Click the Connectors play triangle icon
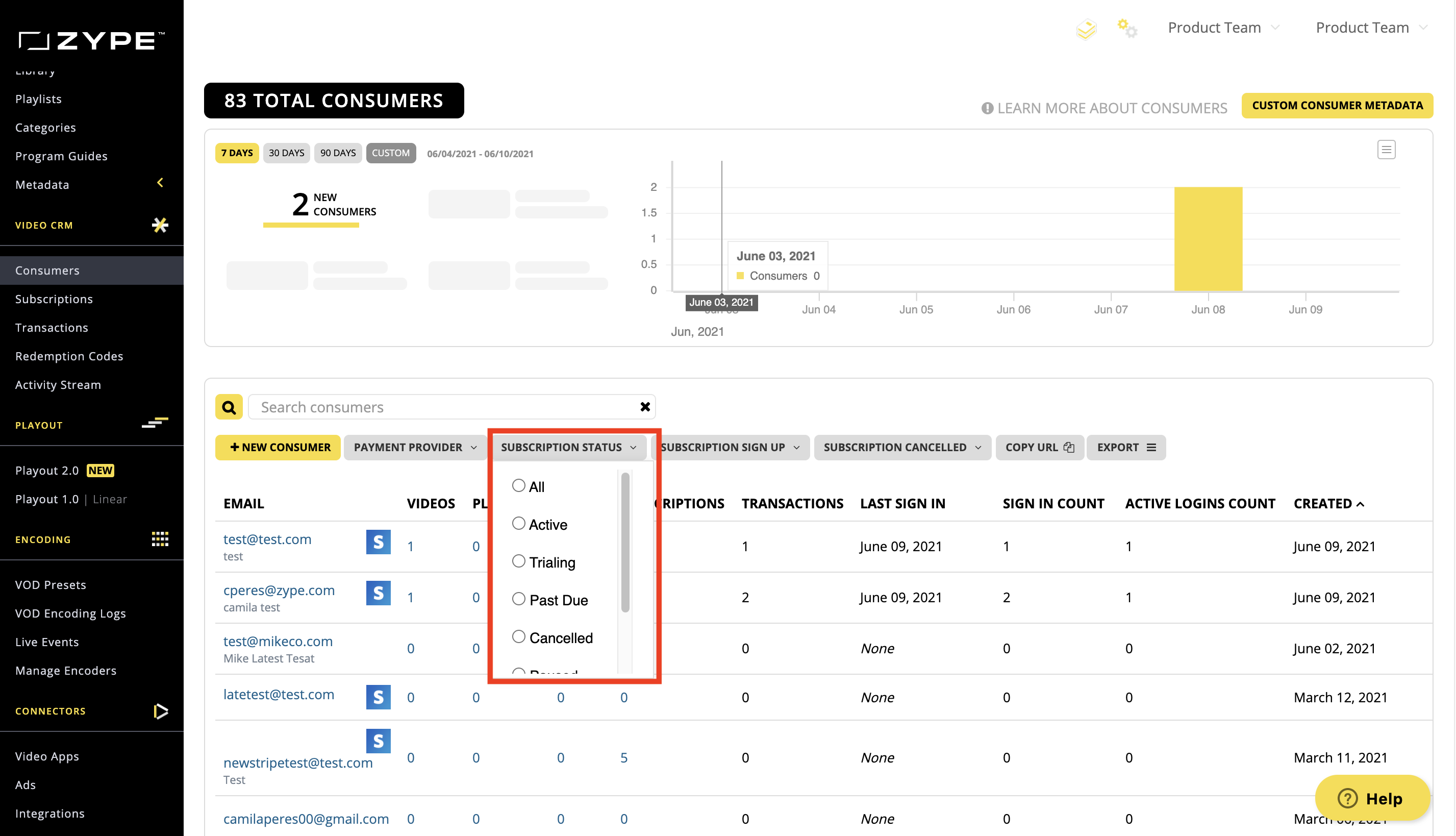The width and height of the screenshot is (1456, 836). pos(161,711)
